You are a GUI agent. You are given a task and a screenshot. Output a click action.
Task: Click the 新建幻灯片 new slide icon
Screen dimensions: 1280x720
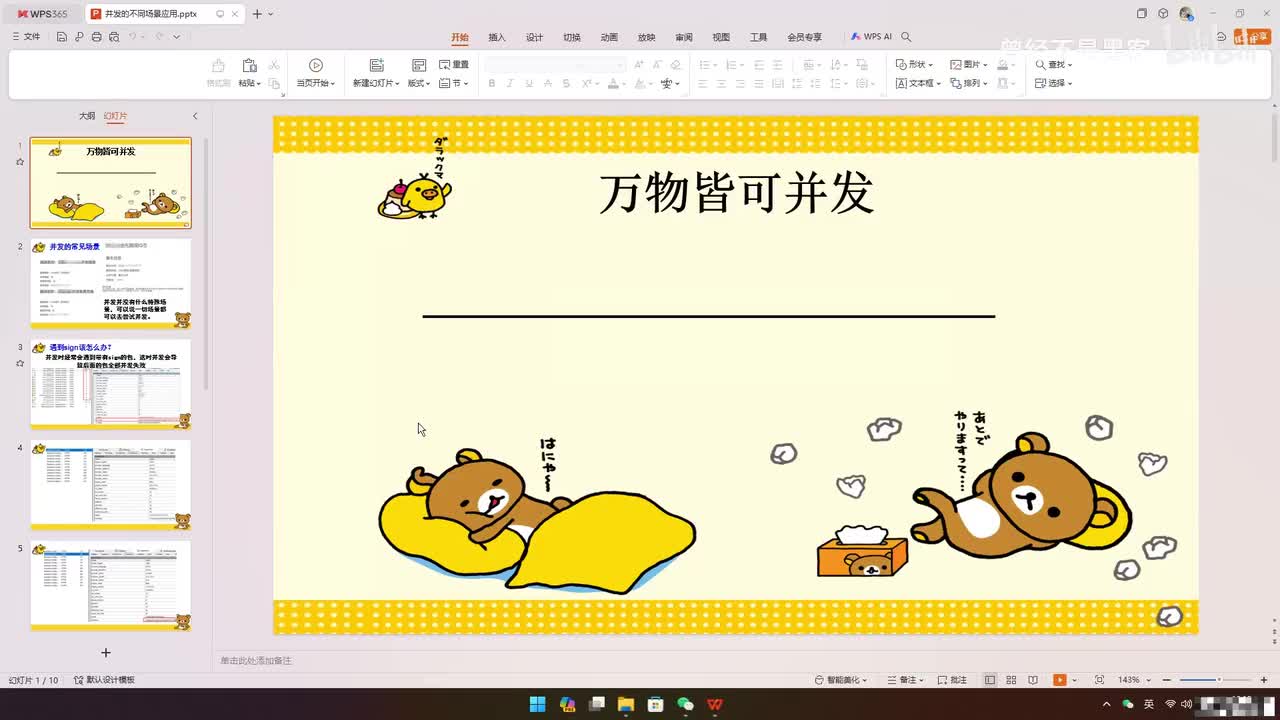point(377,66)
